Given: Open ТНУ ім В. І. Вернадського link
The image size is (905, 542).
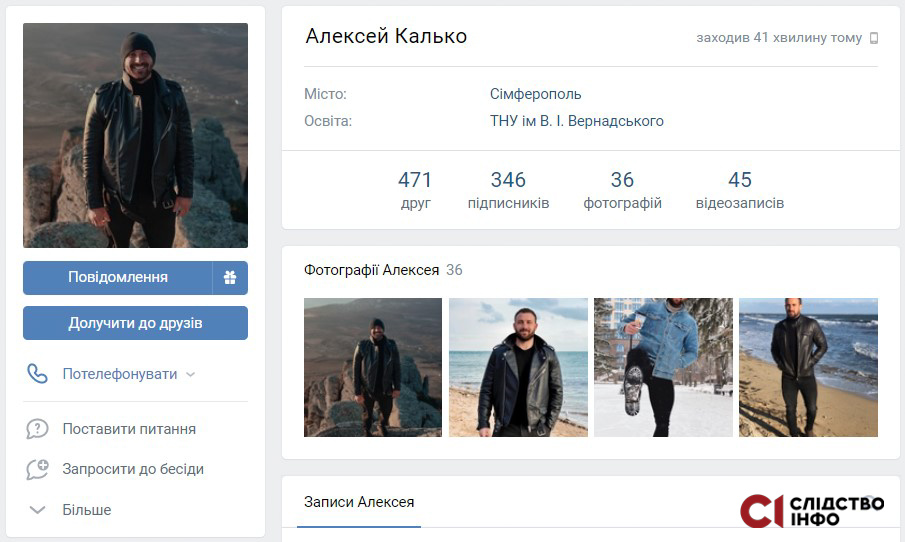Looking at the screenshot, I should (577, 121).
